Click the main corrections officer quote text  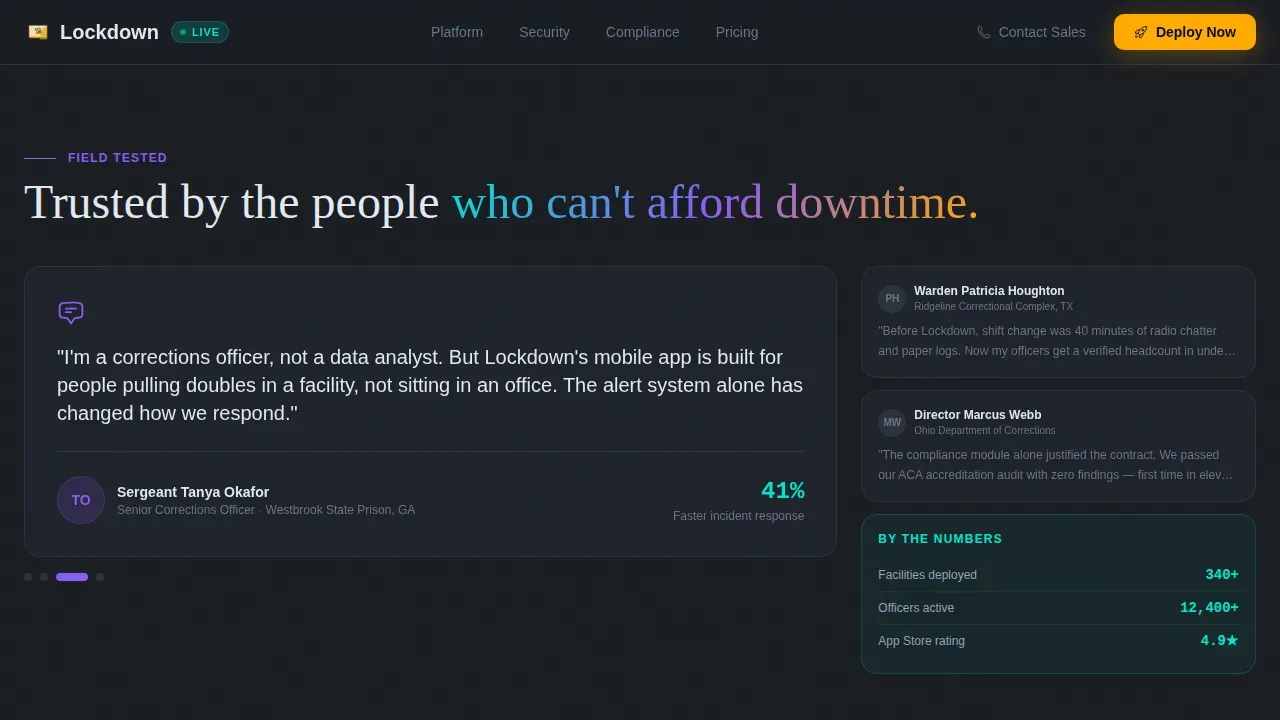pyautogui.click(x=430, y=385)
